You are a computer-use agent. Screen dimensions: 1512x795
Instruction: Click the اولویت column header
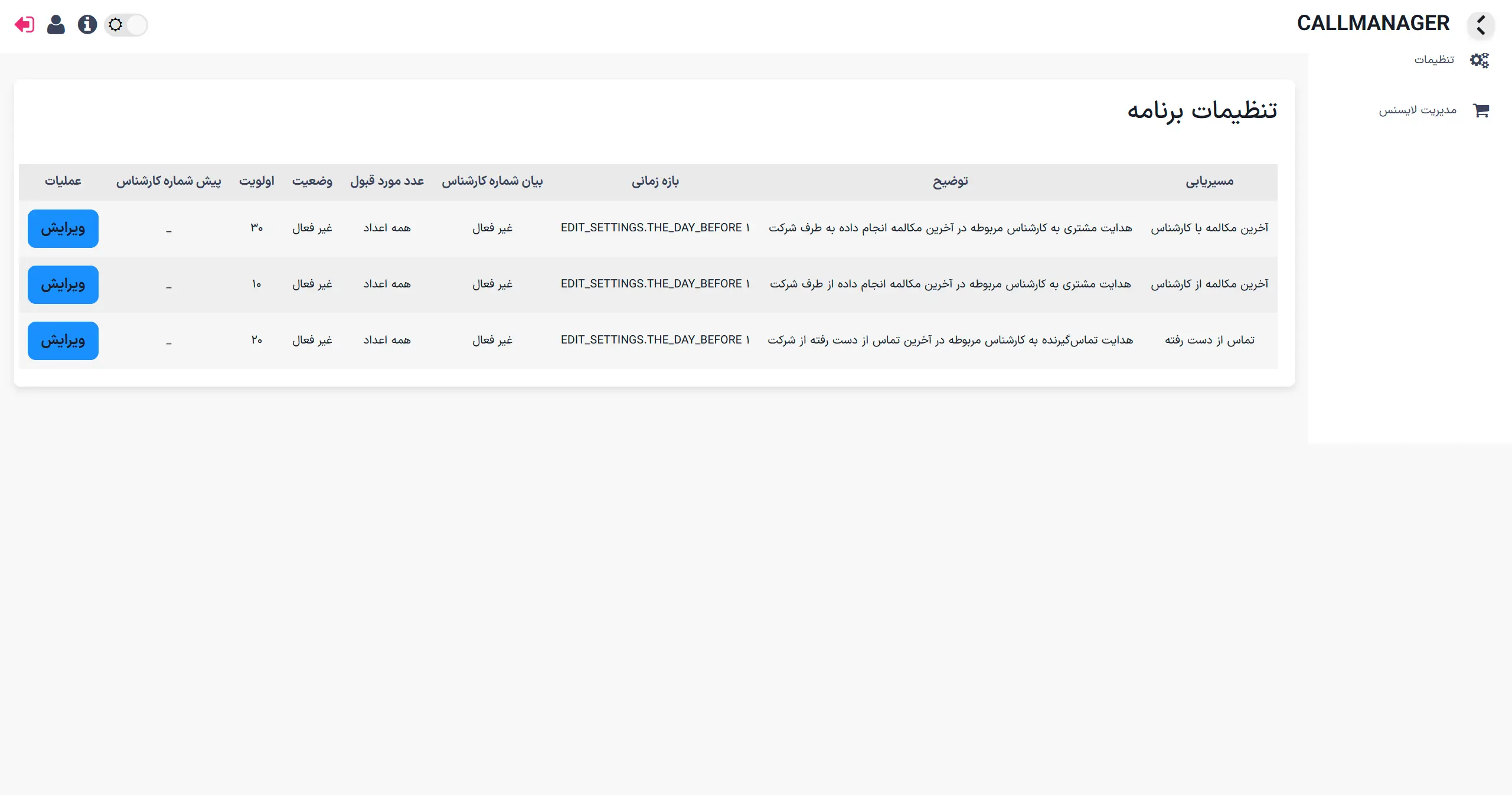[x=256, y=181]
